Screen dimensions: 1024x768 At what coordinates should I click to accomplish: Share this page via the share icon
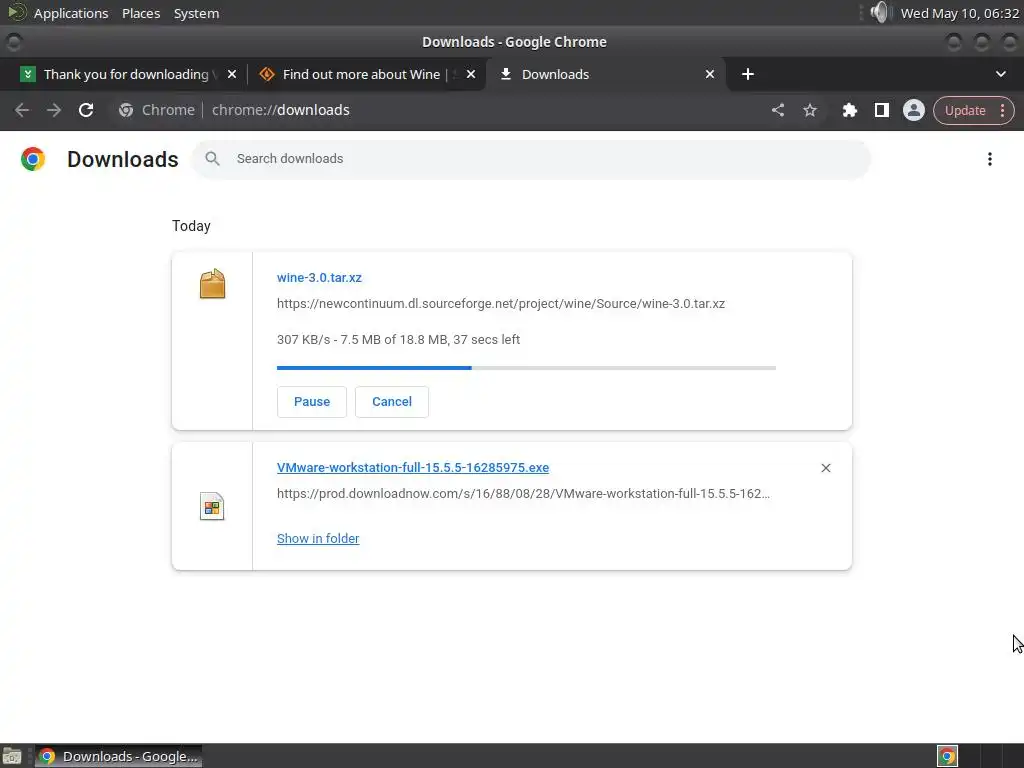click(x=778, y=110)
